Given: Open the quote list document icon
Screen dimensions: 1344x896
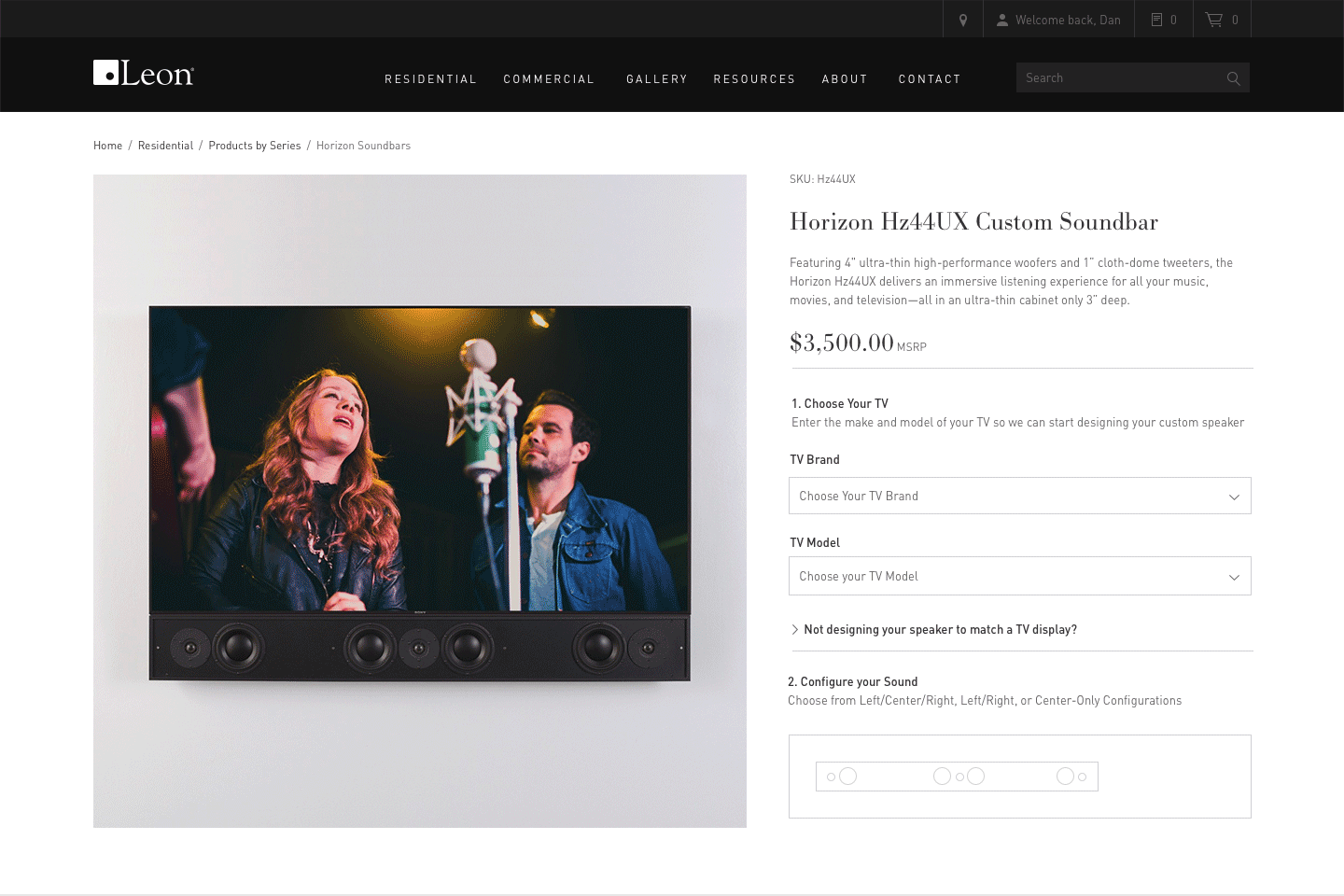Looking at the screenshot, I should 1156,20.
